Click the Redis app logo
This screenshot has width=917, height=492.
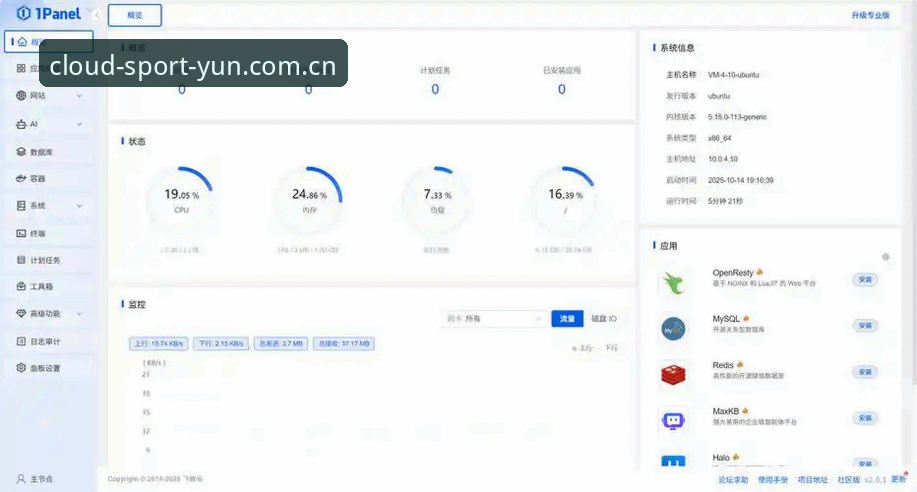tap(673, 374)
